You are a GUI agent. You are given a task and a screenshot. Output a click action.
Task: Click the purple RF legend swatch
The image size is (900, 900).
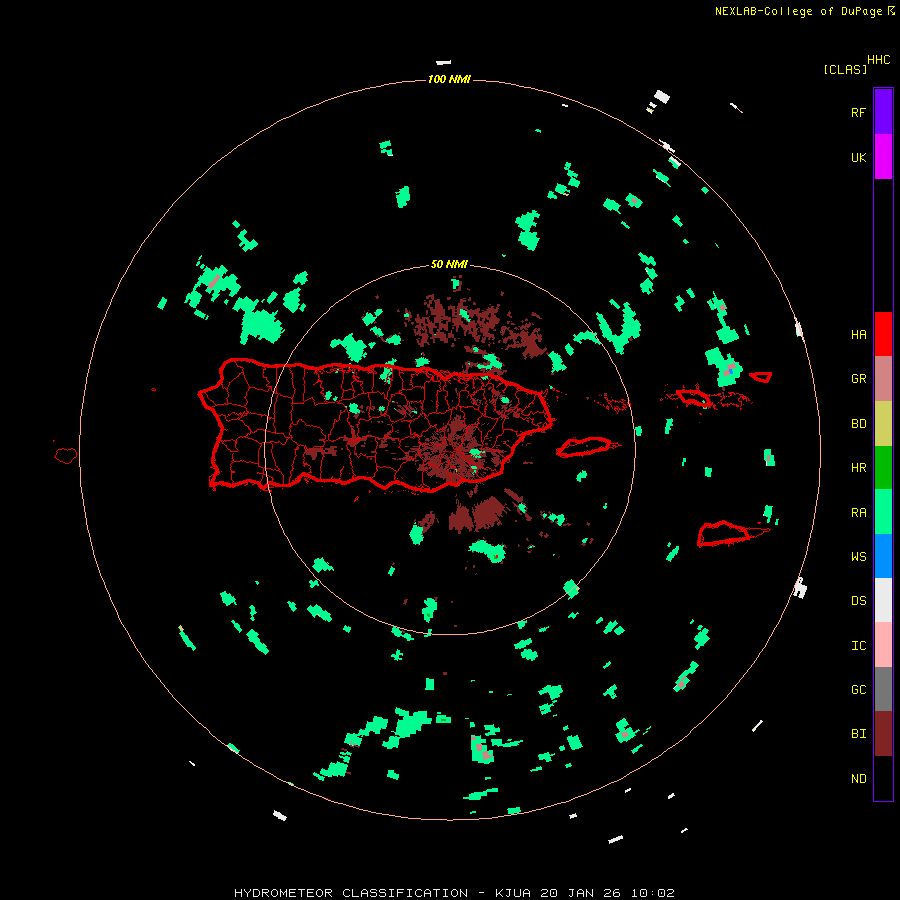point(883,112)
